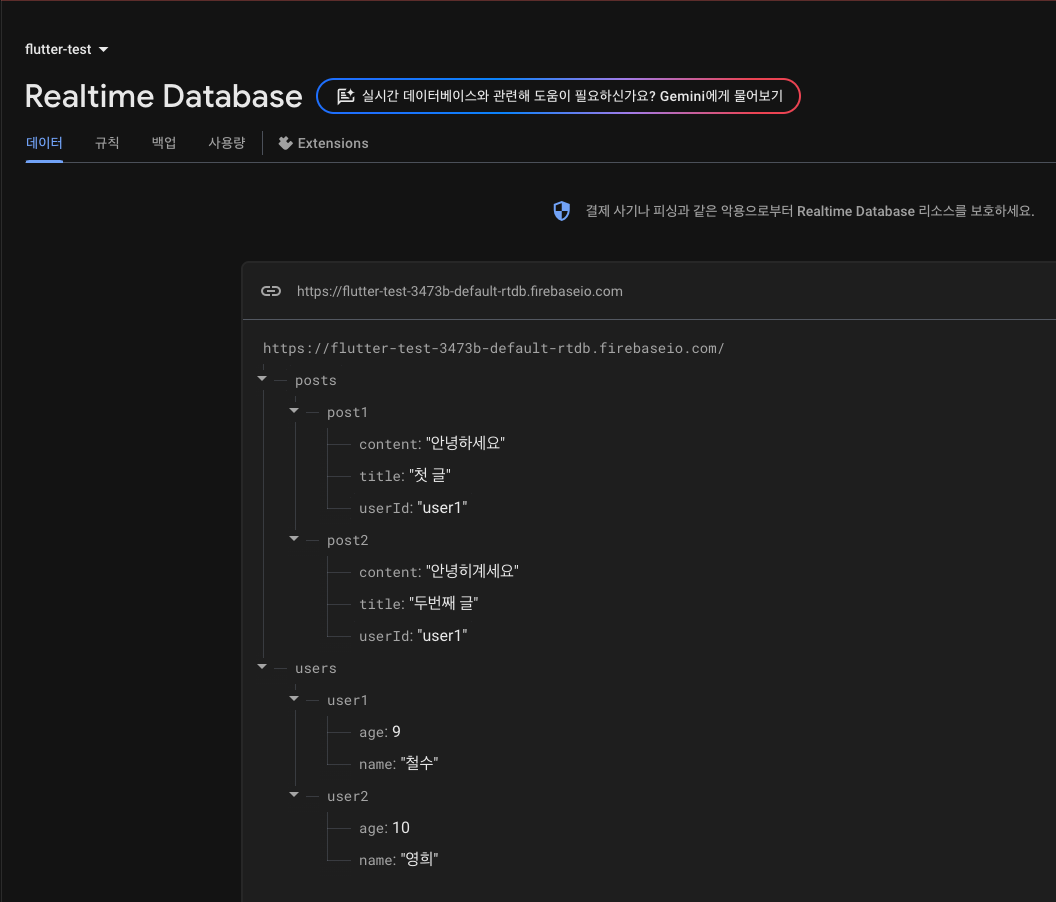Click the title key under post2
1056x902 pixels.
click(381, 604)
